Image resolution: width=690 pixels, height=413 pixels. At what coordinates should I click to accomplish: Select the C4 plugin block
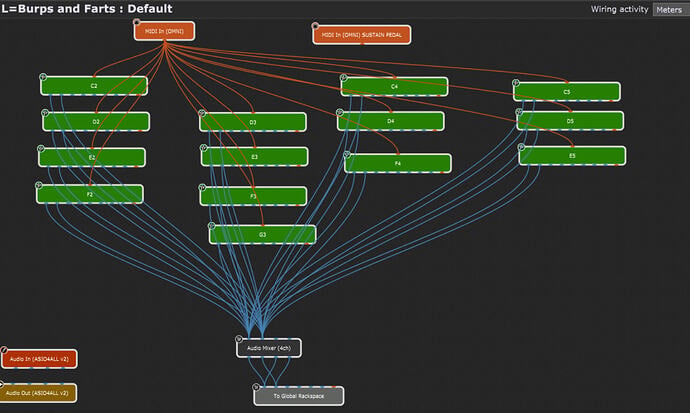coord(395,87)
